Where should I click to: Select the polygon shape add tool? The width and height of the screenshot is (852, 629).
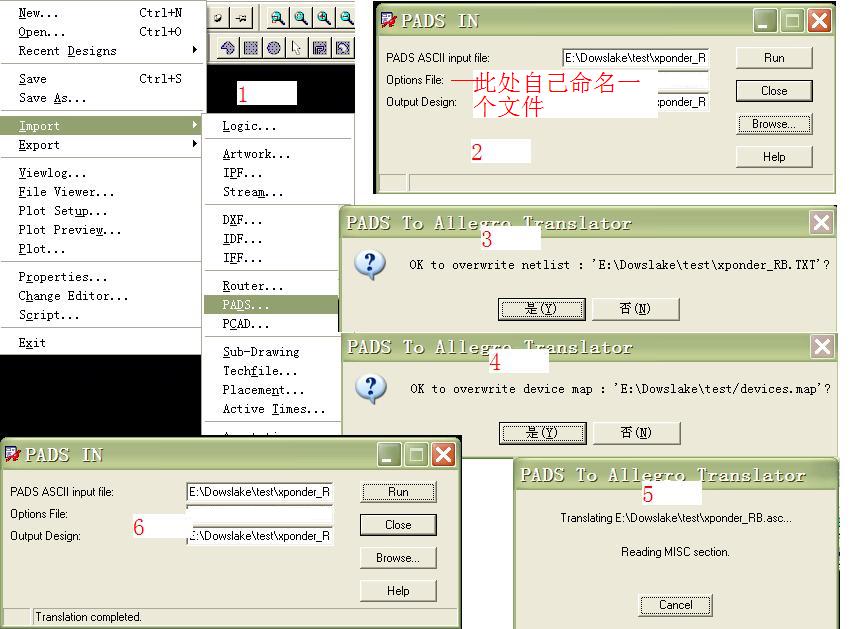pyautogui.click(x=227, y=48)
